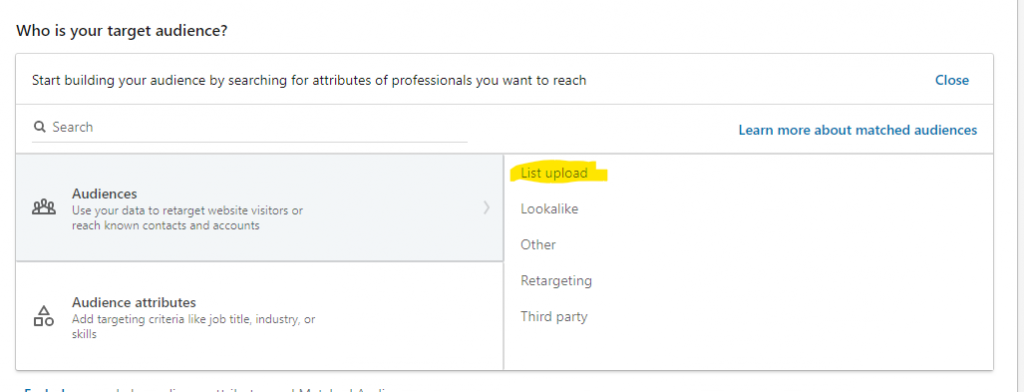1024x392 pixels.
Task: Pick the Third party audience option
Action: [x=554, y=317]
